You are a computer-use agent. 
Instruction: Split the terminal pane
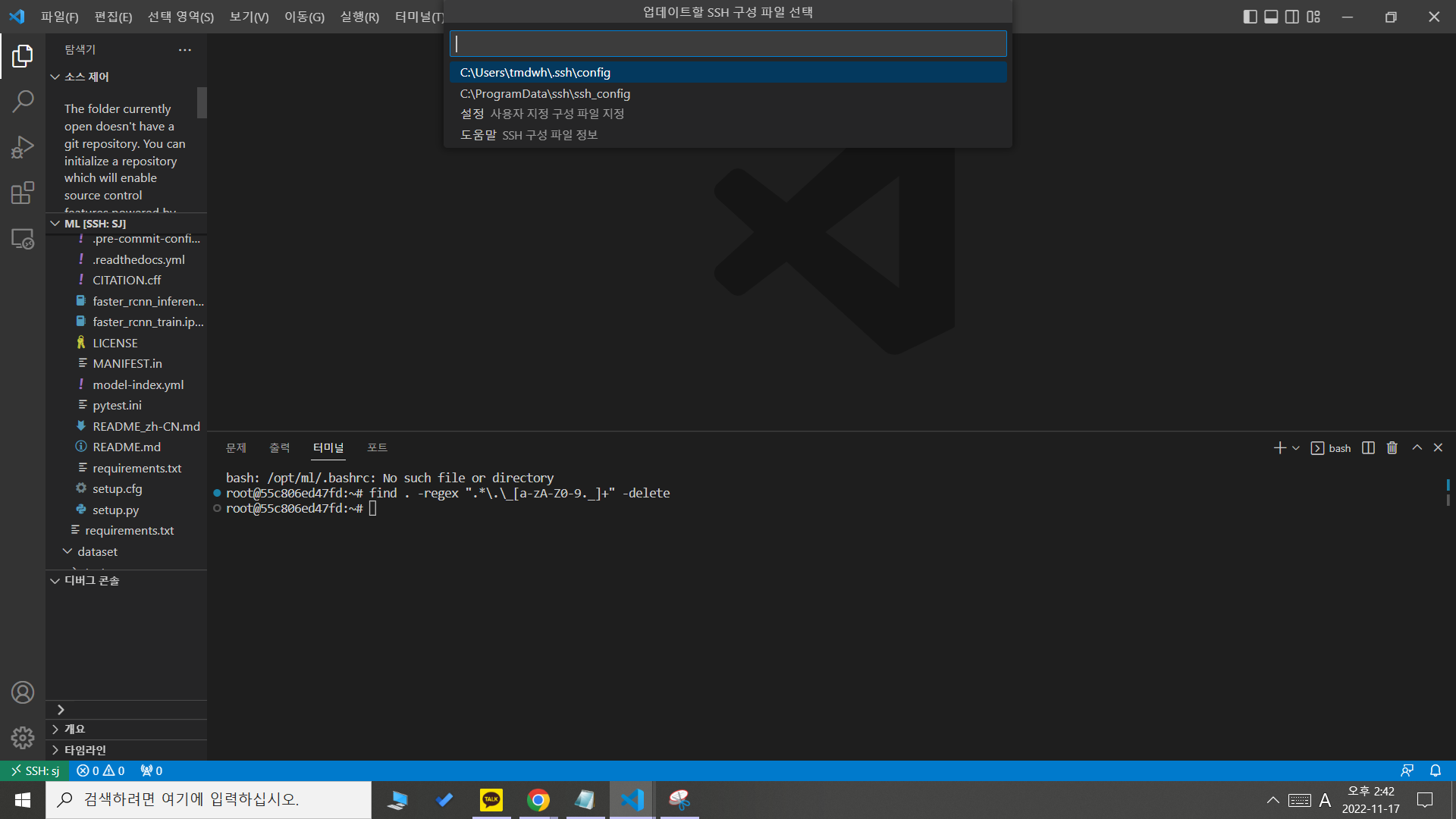click(x=1368, y=448)
